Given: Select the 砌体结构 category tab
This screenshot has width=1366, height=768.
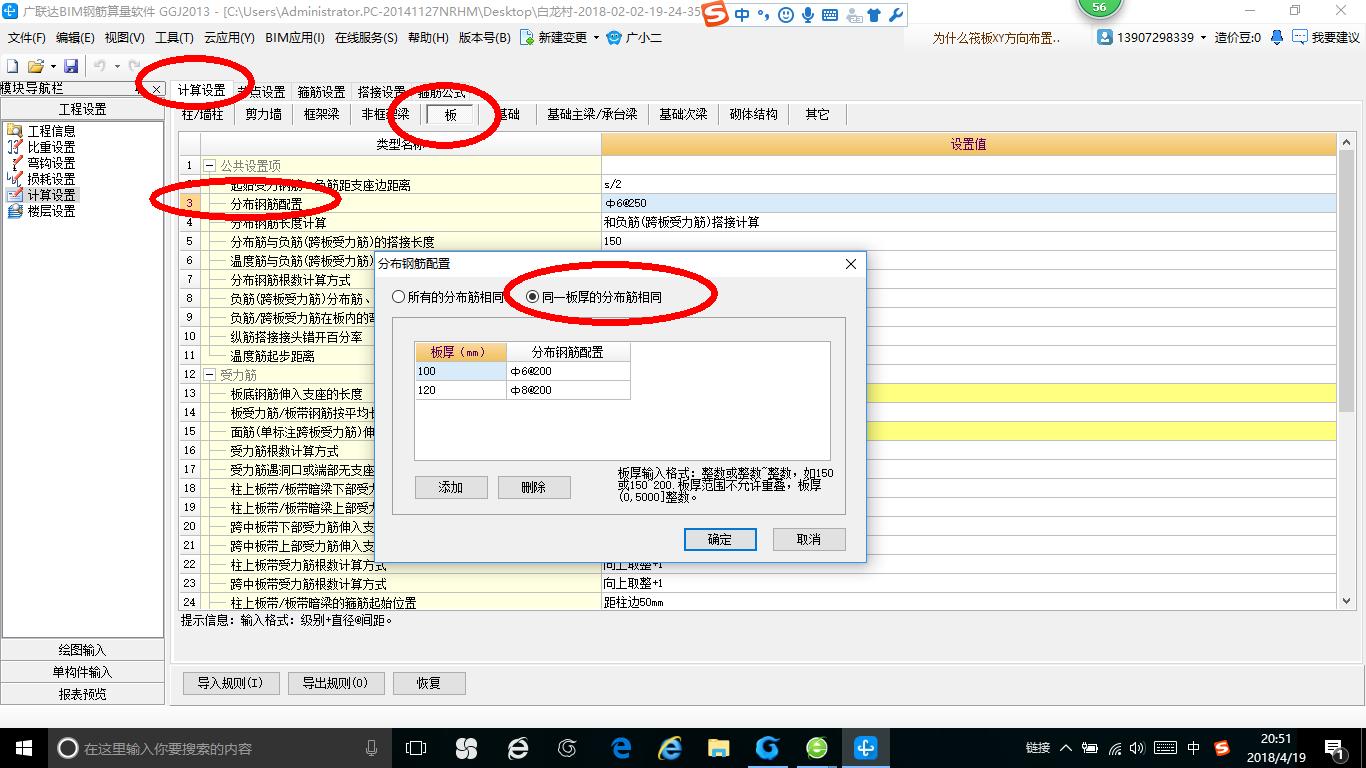Looking at the screenshot, I should click(753, 114).
